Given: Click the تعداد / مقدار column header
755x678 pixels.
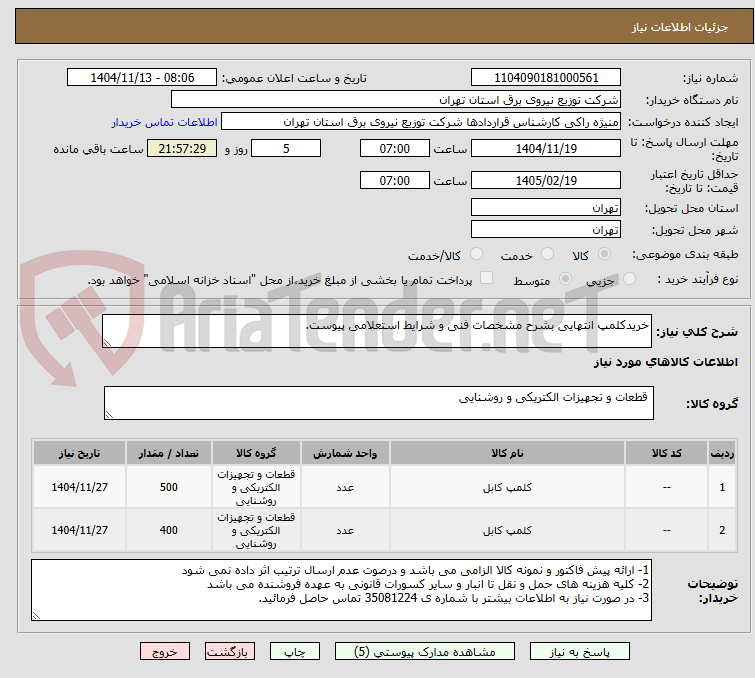Looking at the screenshot, I should coord(169,453).
